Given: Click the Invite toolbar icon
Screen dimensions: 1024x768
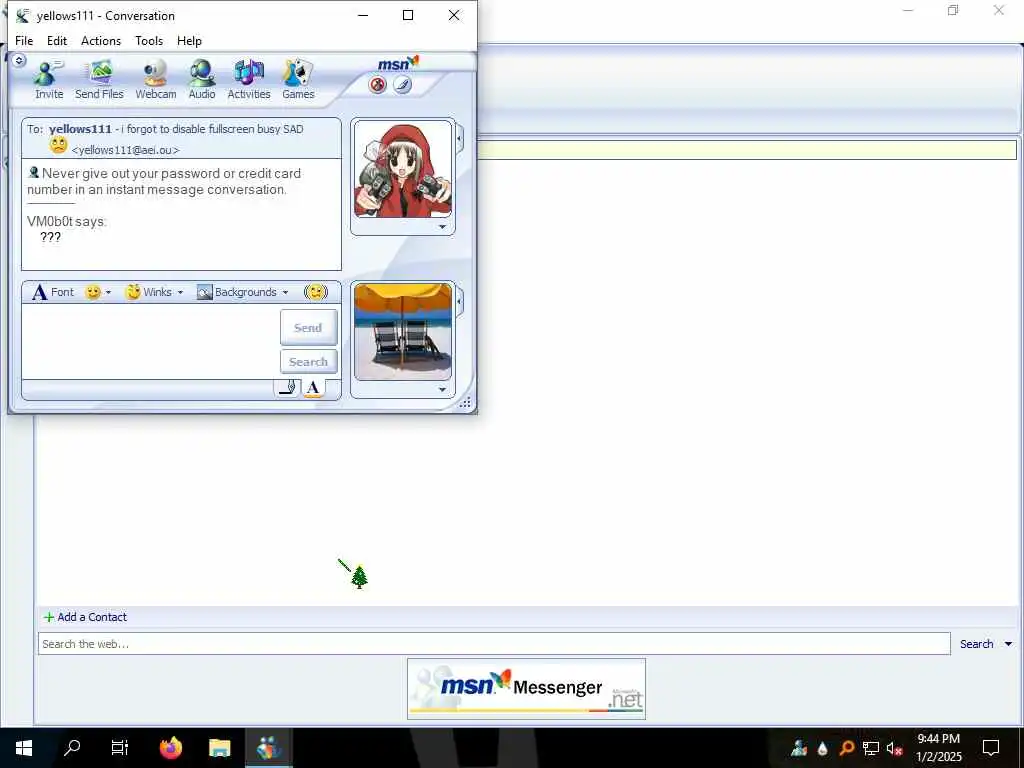Looking at the screenshot, I should tap(49, 79).
